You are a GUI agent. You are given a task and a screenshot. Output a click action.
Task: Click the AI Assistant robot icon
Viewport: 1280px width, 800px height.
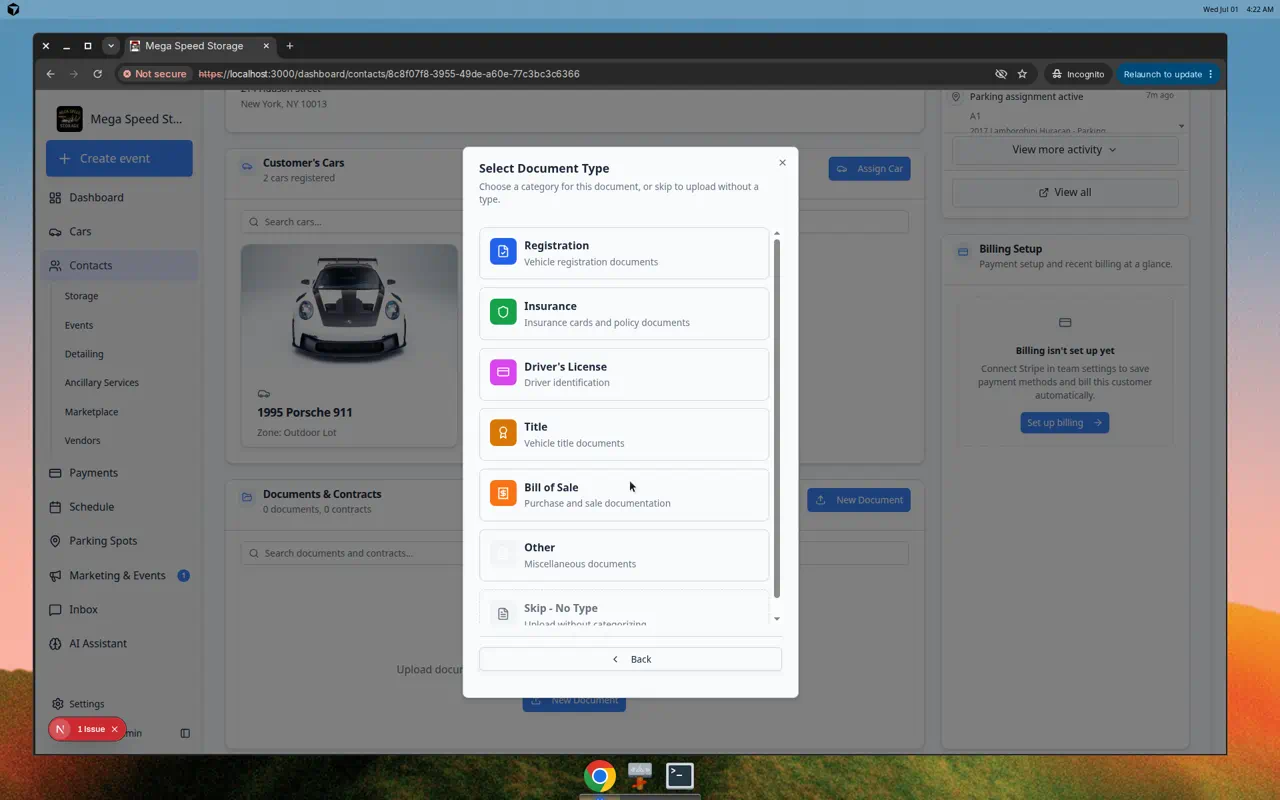55,643
